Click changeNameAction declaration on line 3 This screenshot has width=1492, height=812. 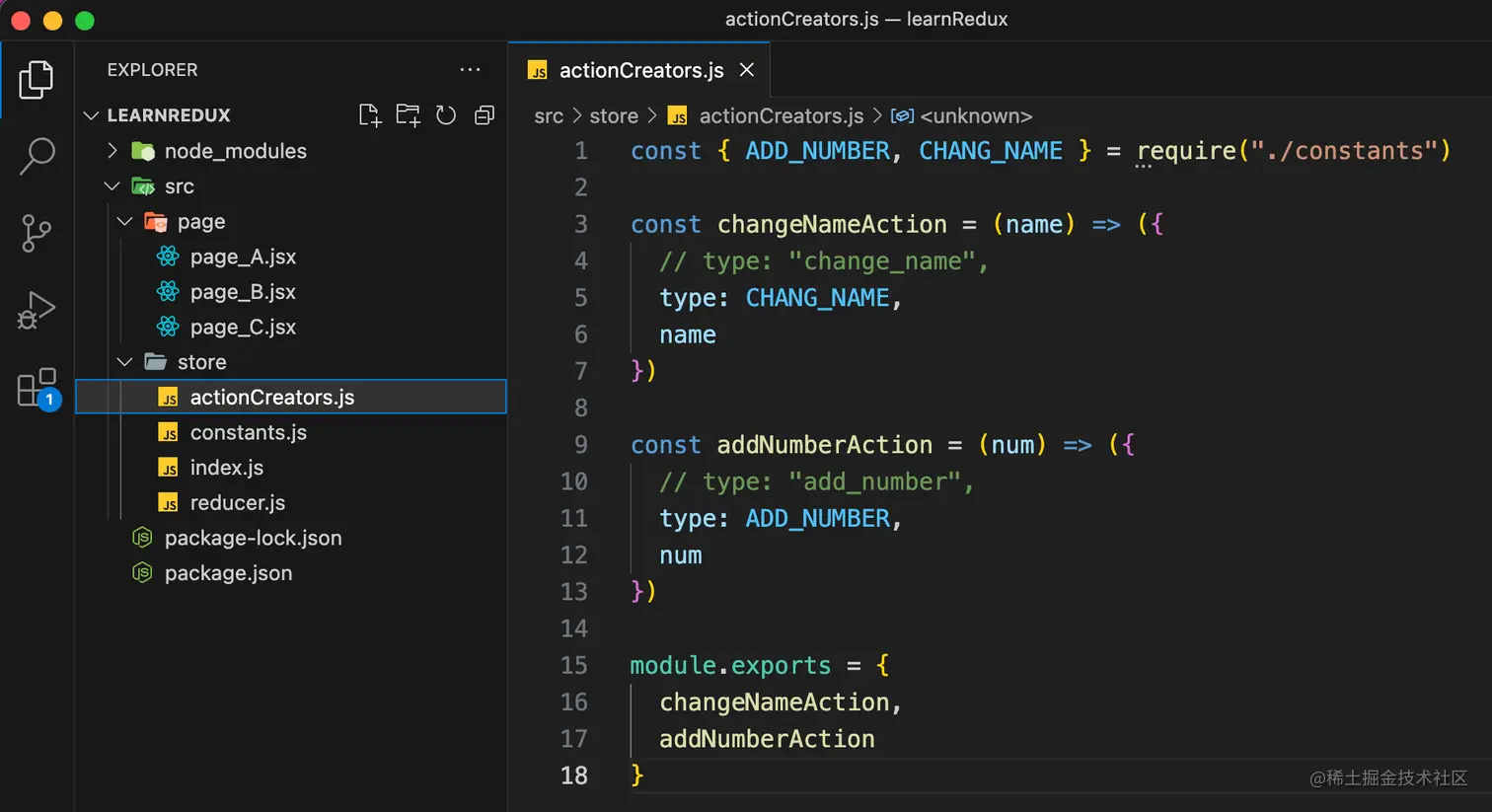[832, 224]
